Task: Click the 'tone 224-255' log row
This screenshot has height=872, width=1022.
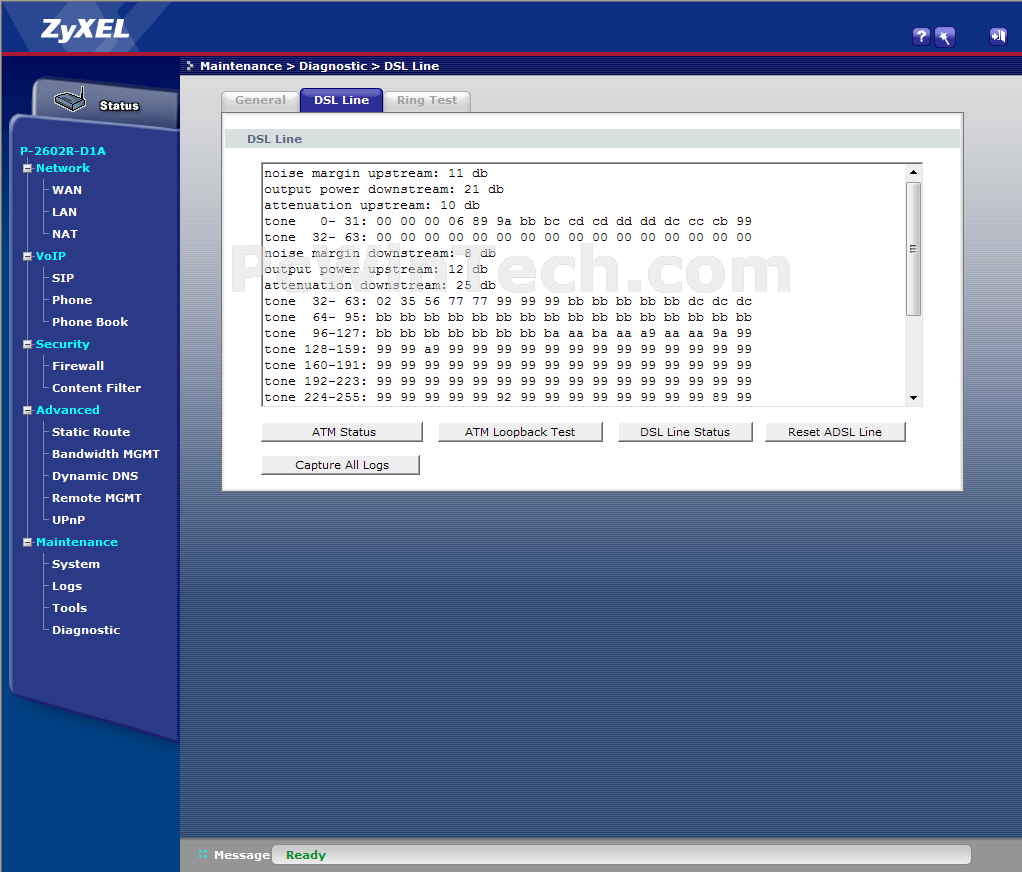Action: (508, 398)
